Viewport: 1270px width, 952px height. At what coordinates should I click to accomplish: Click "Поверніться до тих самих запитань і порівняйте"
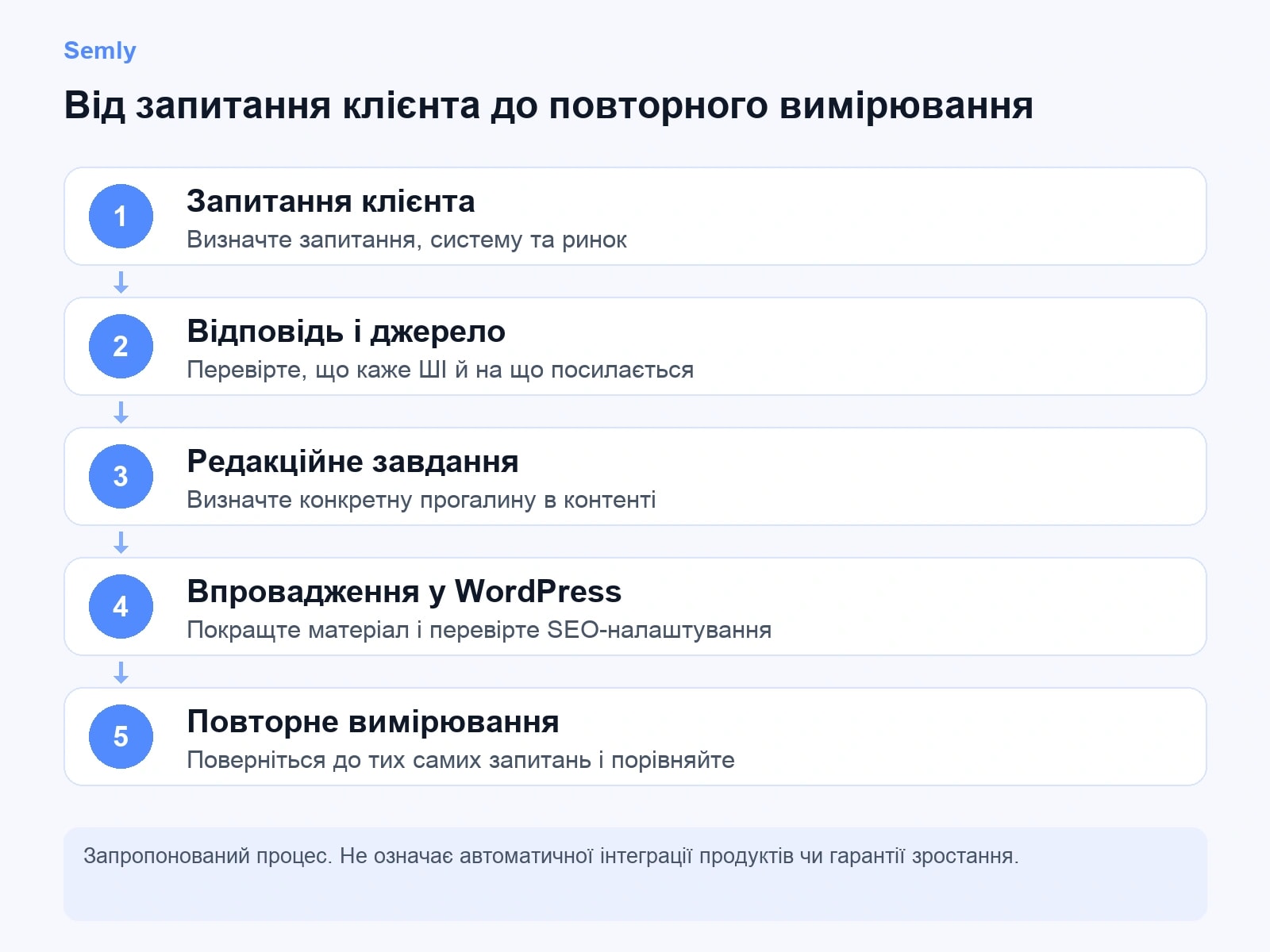(460, 760)
